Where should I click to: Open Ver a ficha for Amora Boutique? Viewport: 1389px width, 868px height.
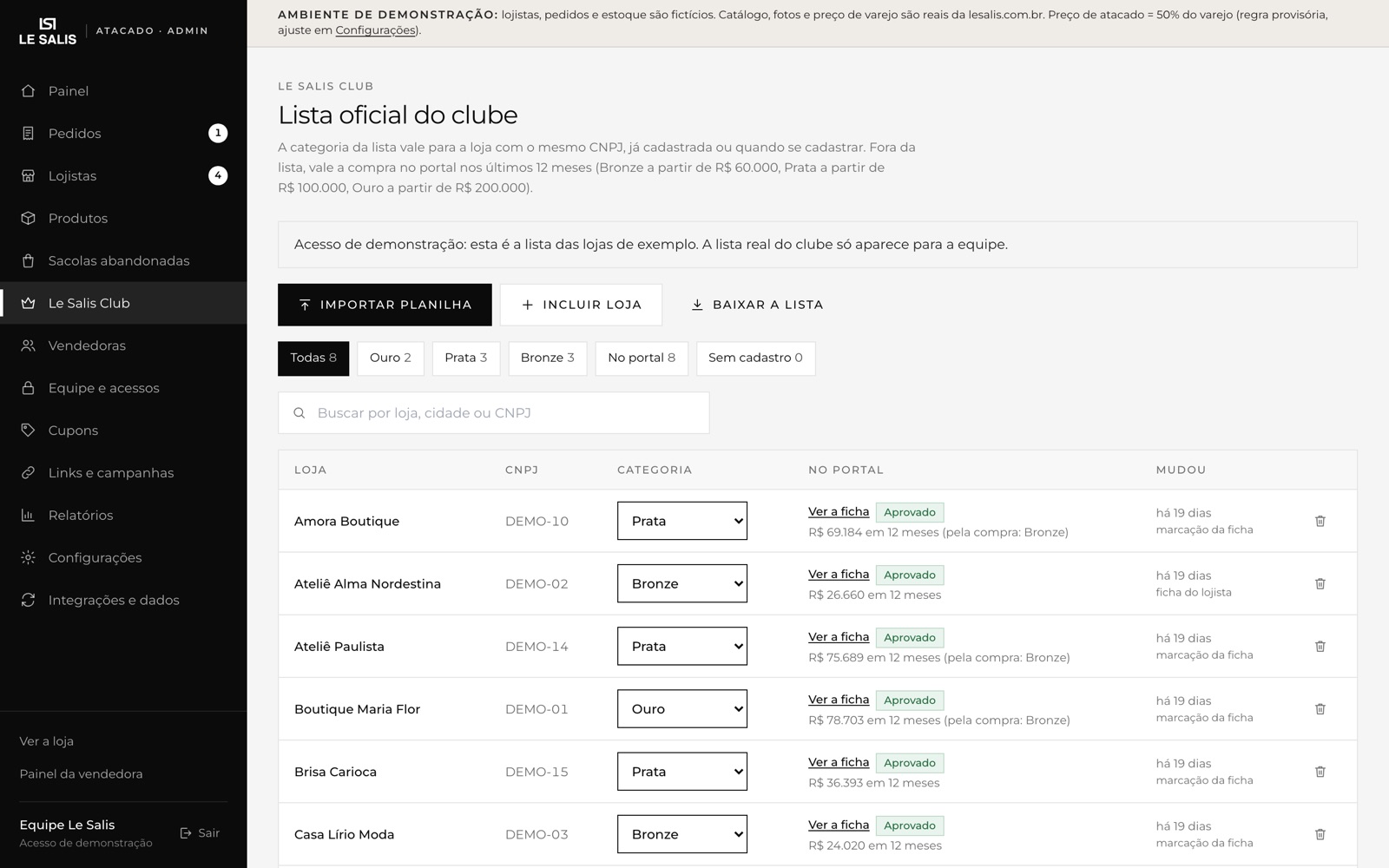click(839, 511)
